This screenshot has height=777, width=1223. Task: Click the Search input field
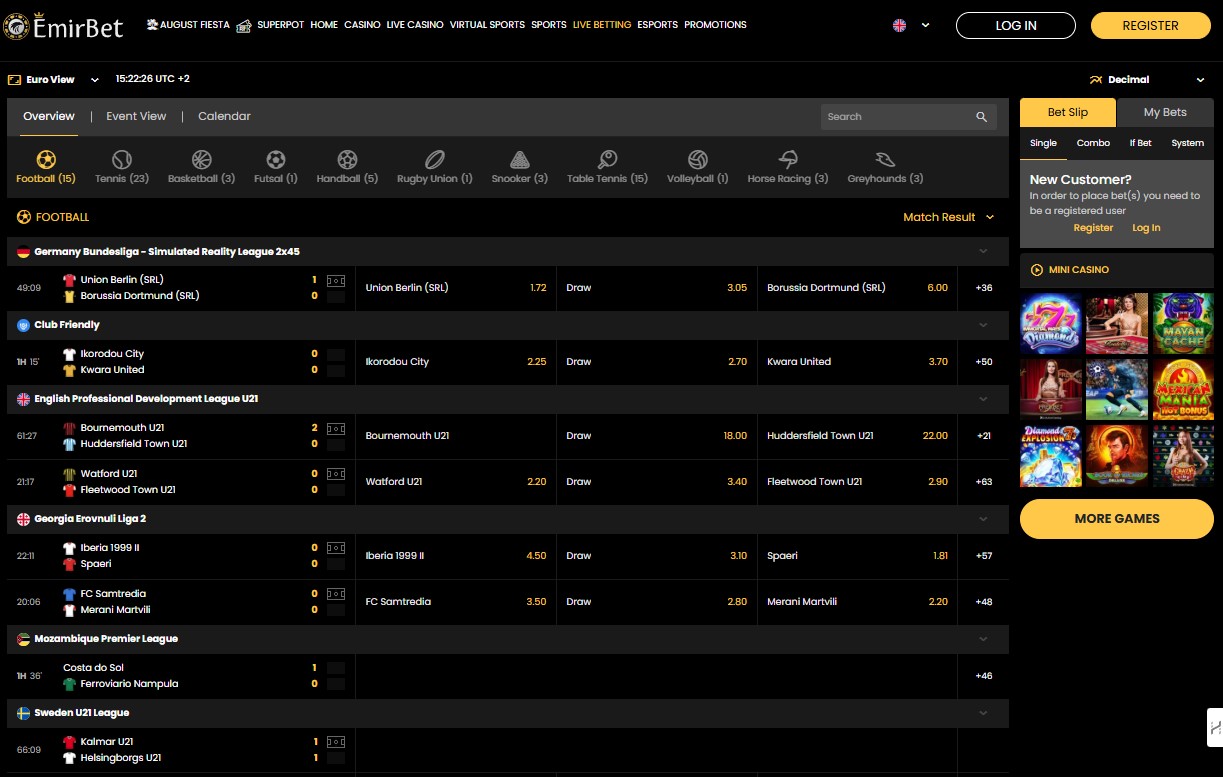pyautogui.click(x=897, y=117)
